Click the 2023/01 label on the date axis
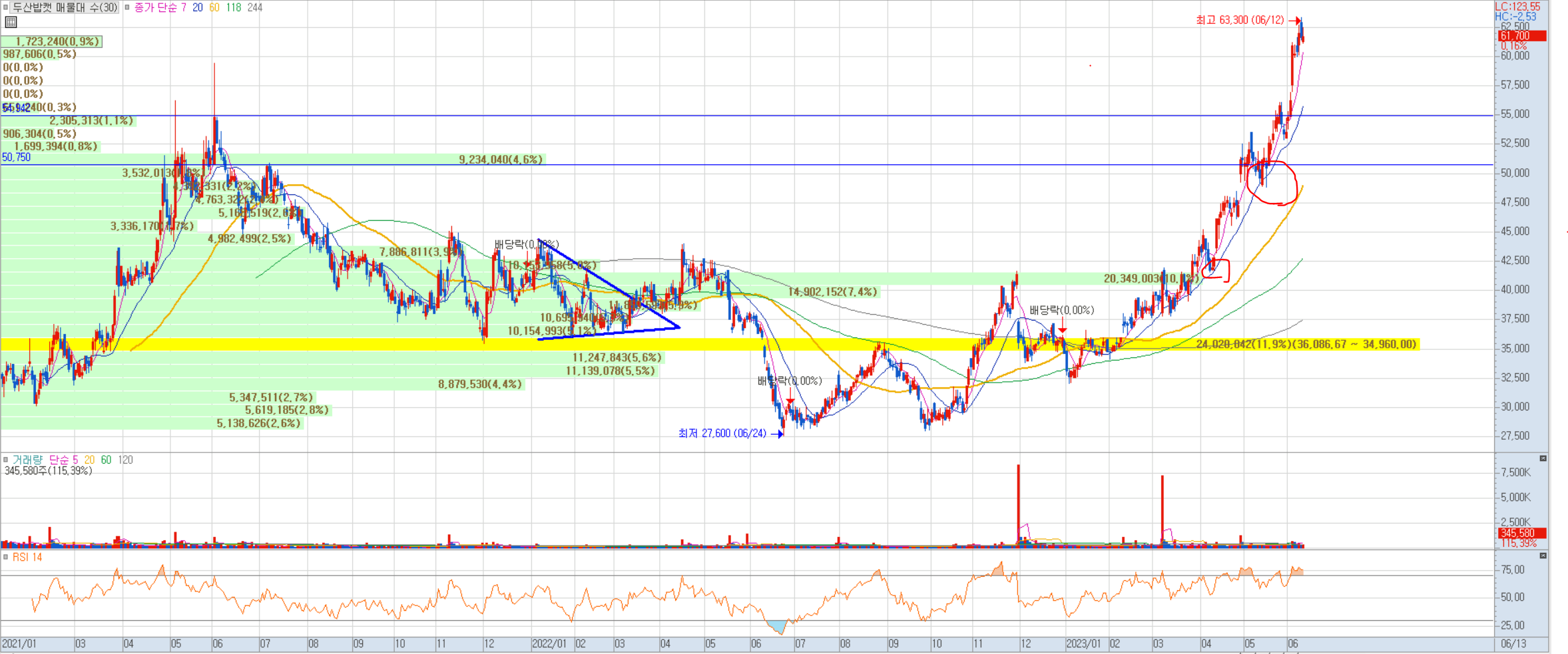 (x=1083, y=644)
